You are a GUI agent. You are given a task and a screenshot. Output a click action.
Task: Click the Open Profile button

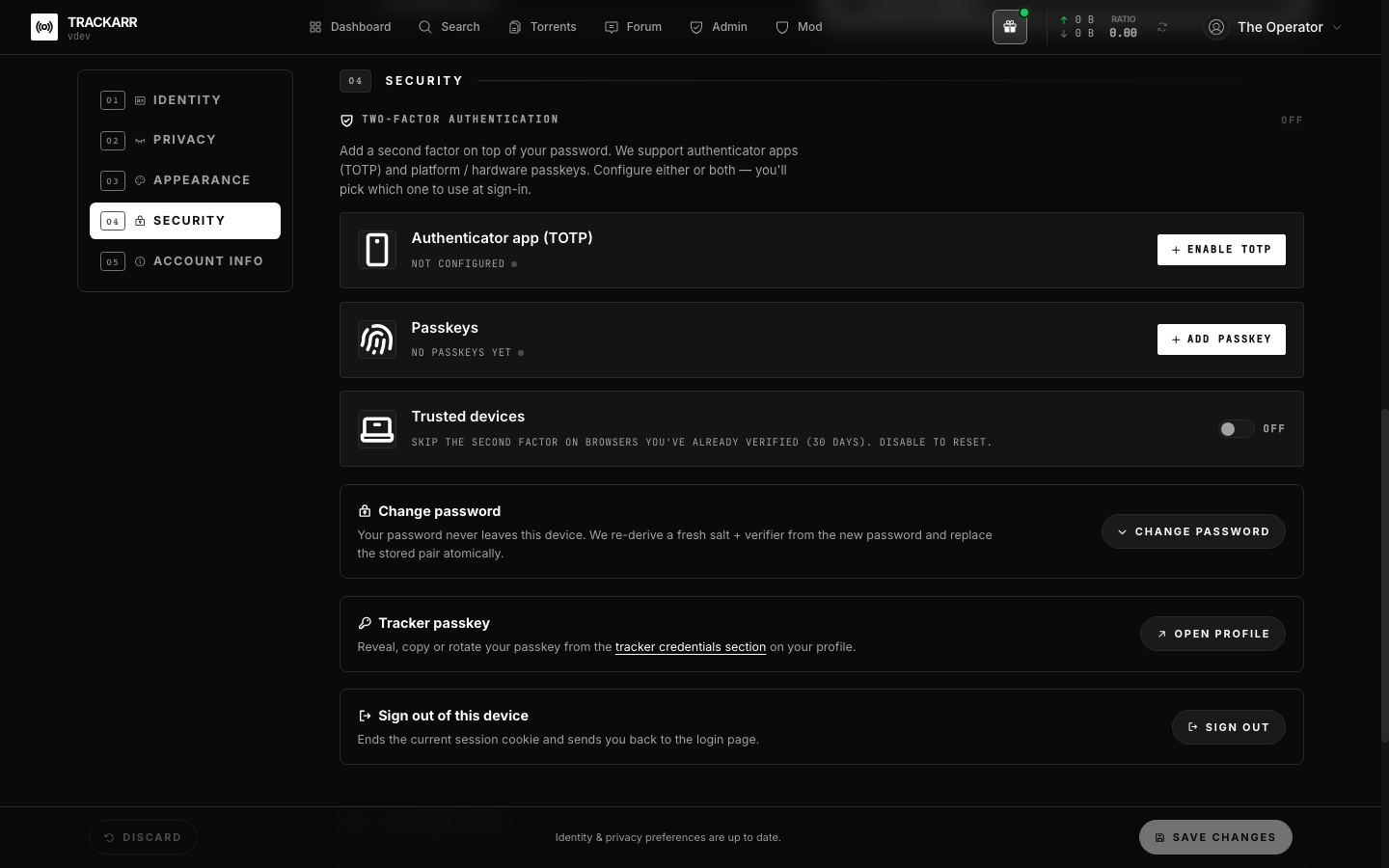[x=1212, y=634]
